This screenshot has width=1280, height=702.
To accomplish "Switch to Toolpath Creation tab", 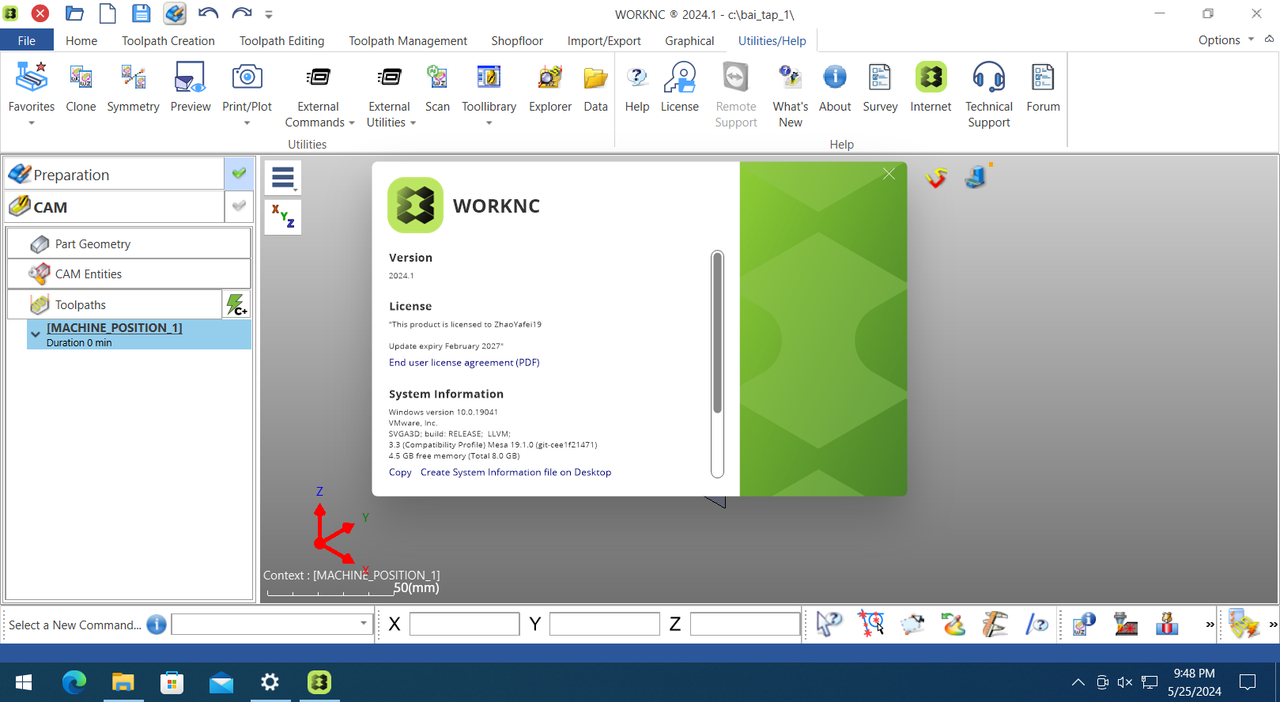I will (x=168, y=41).
